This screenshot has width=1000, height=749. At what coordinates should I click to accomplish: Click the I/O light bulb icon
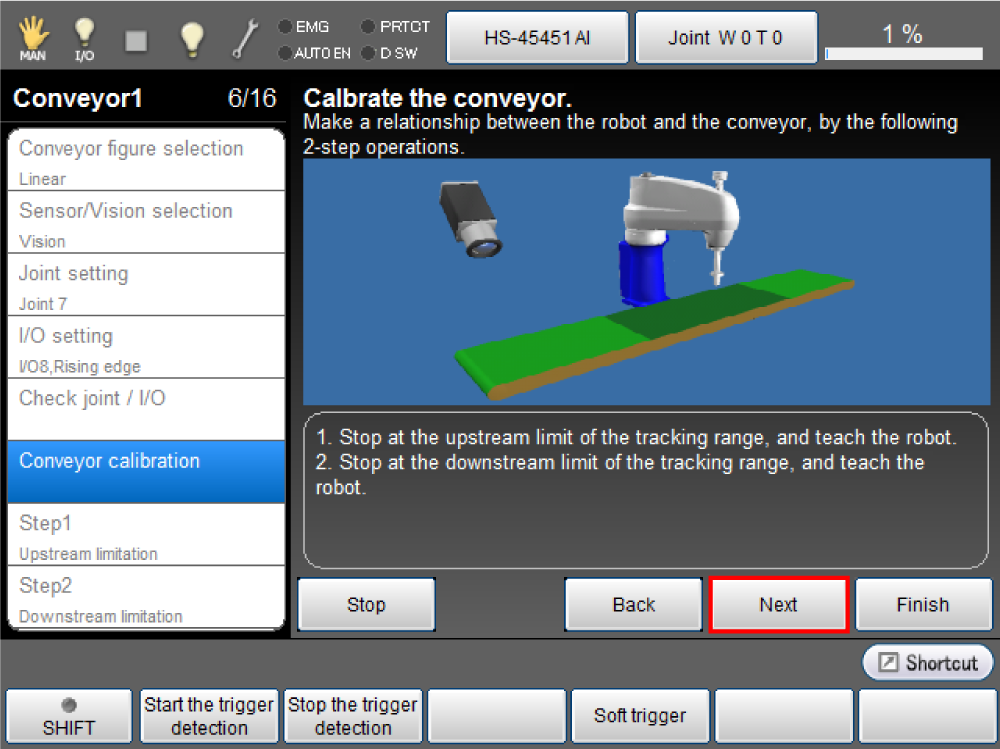85,38
